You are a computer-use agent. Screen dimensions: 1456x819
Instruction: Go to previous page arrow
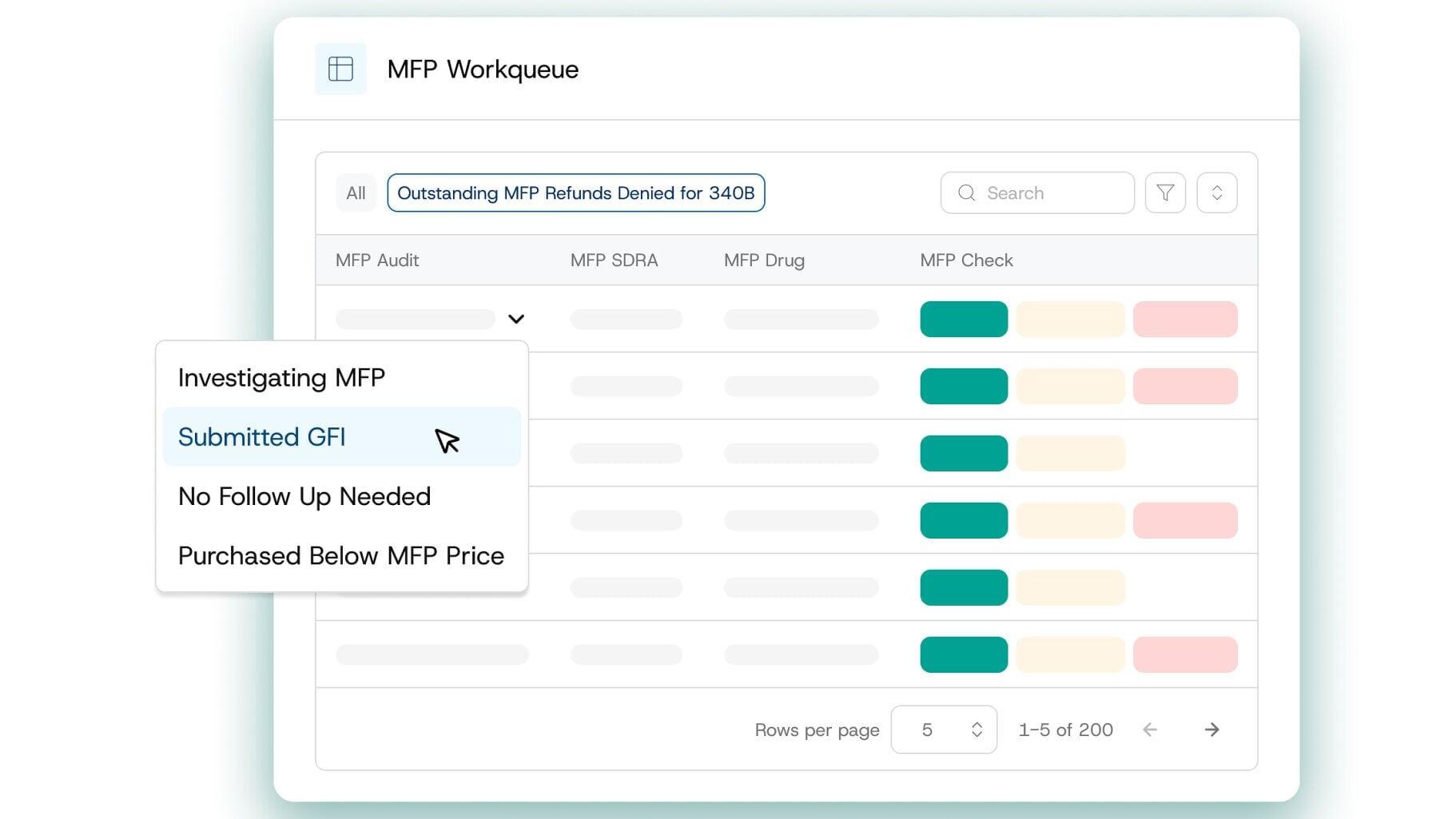click(1150, 730)
